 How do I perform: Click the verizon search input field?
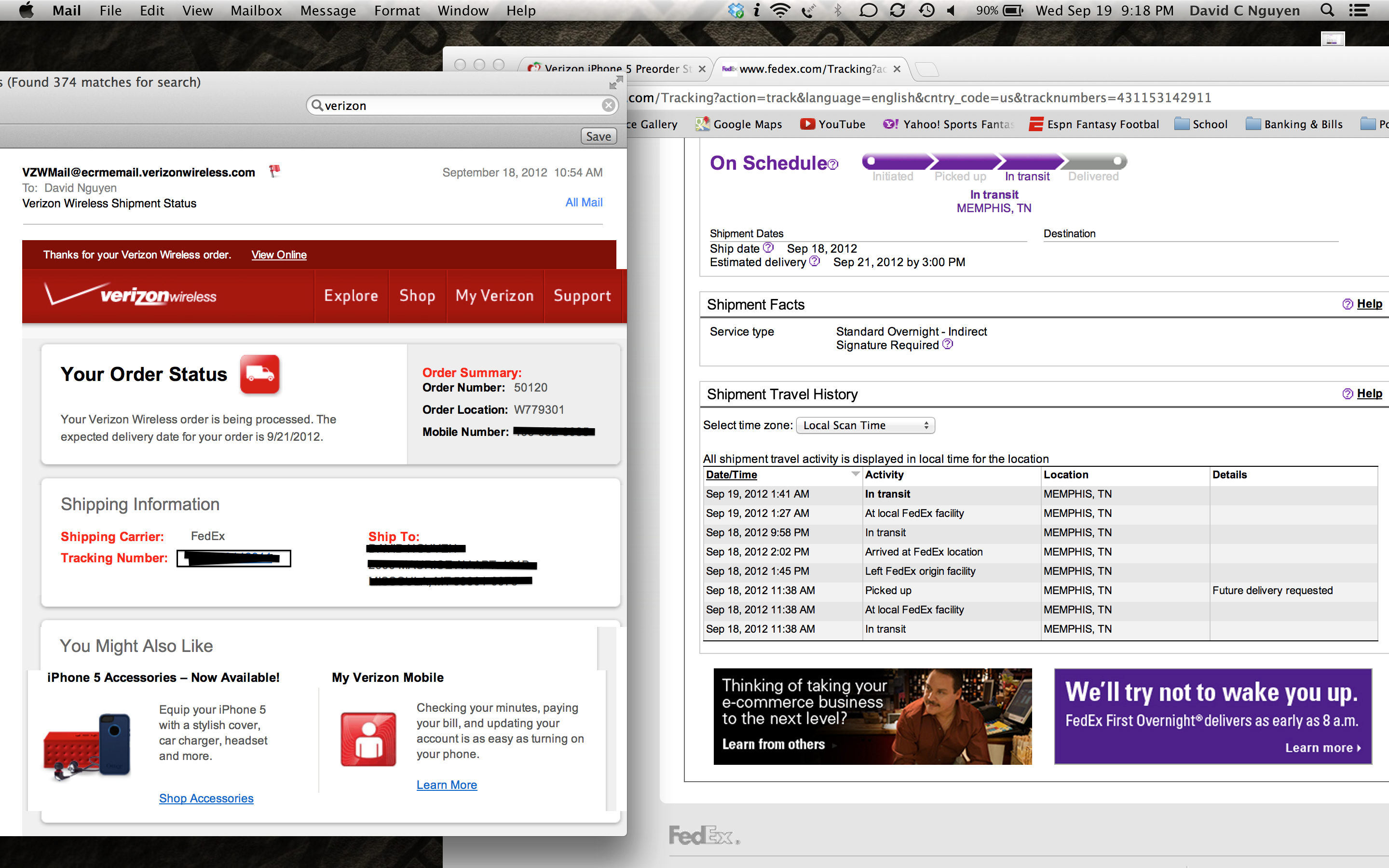[459, 106]
